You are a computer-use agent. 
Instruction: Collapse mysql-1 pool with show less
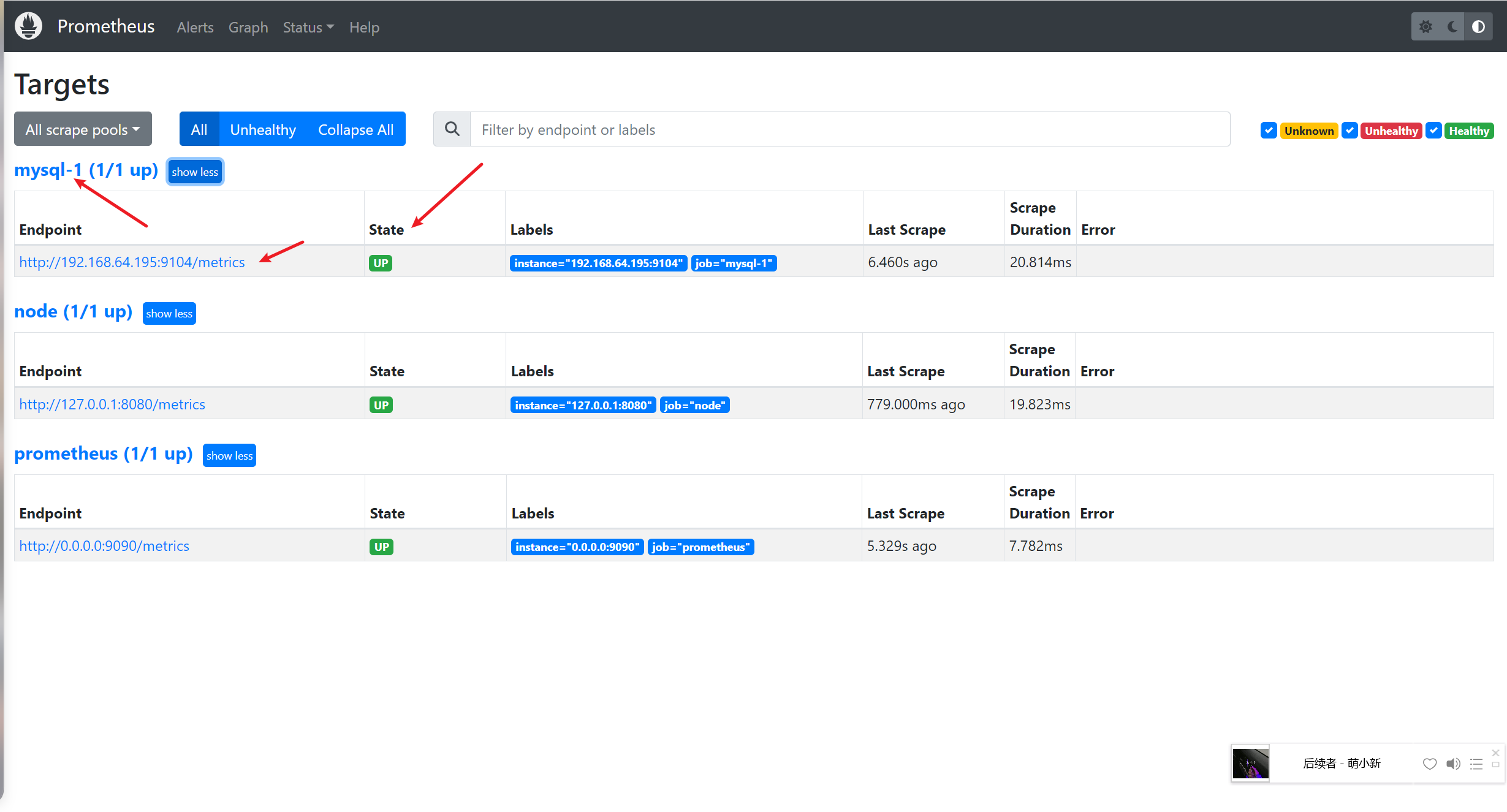click(195, 172)
